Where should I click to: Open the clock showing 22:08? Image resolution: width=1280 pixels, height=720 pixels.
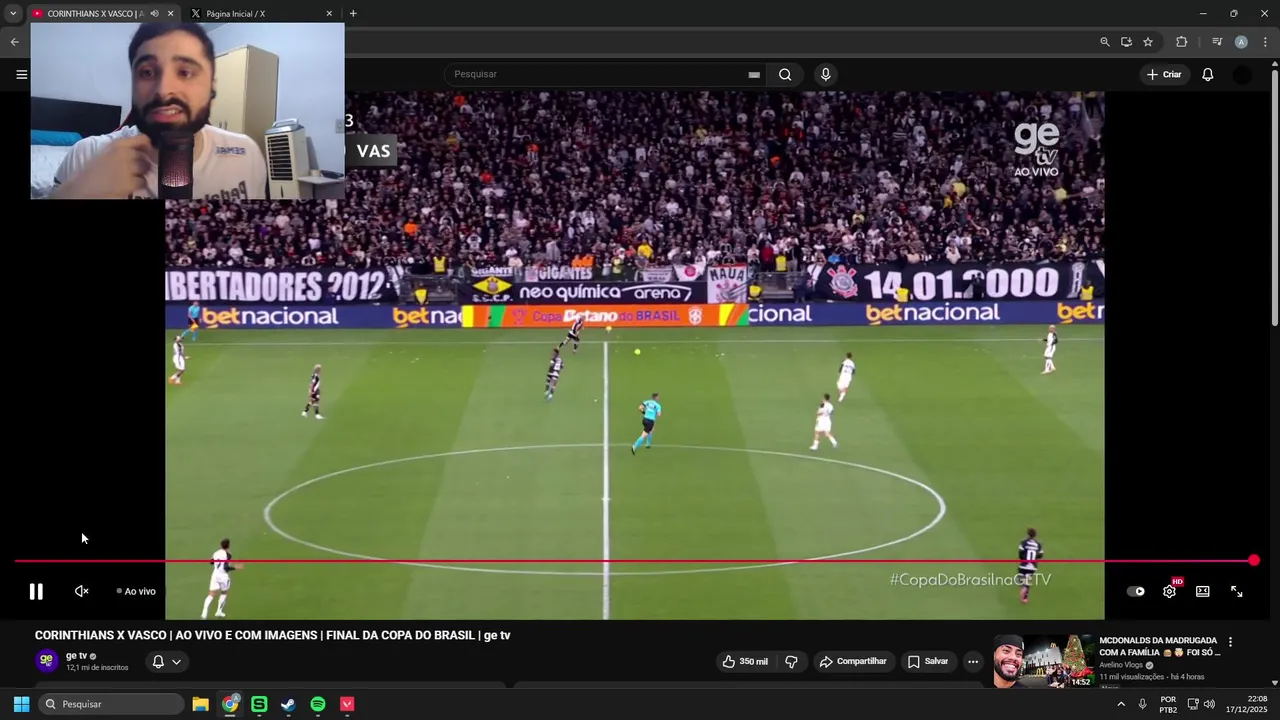click(1245, 704)
